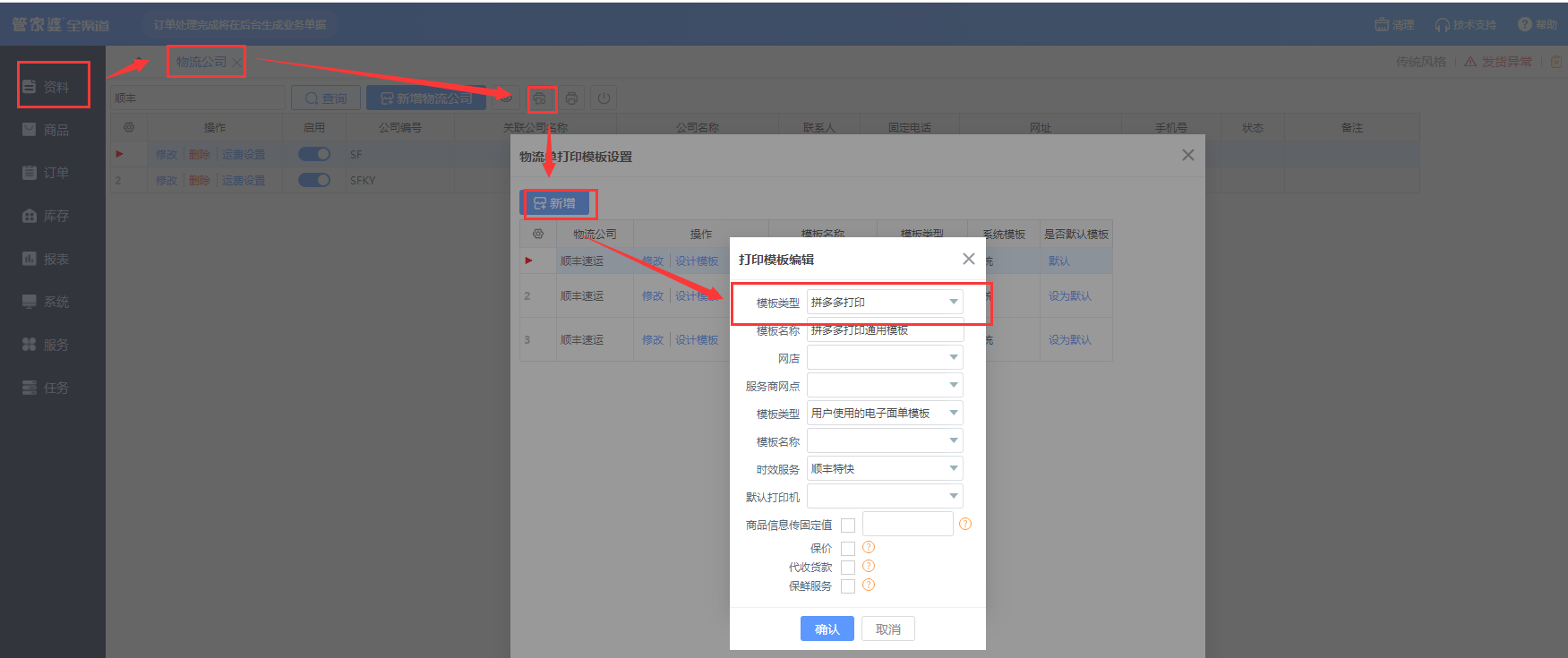1568x658 pixels.
Task: Open 运费设置 for the SFKY row
Action: (x=244, y=180)
